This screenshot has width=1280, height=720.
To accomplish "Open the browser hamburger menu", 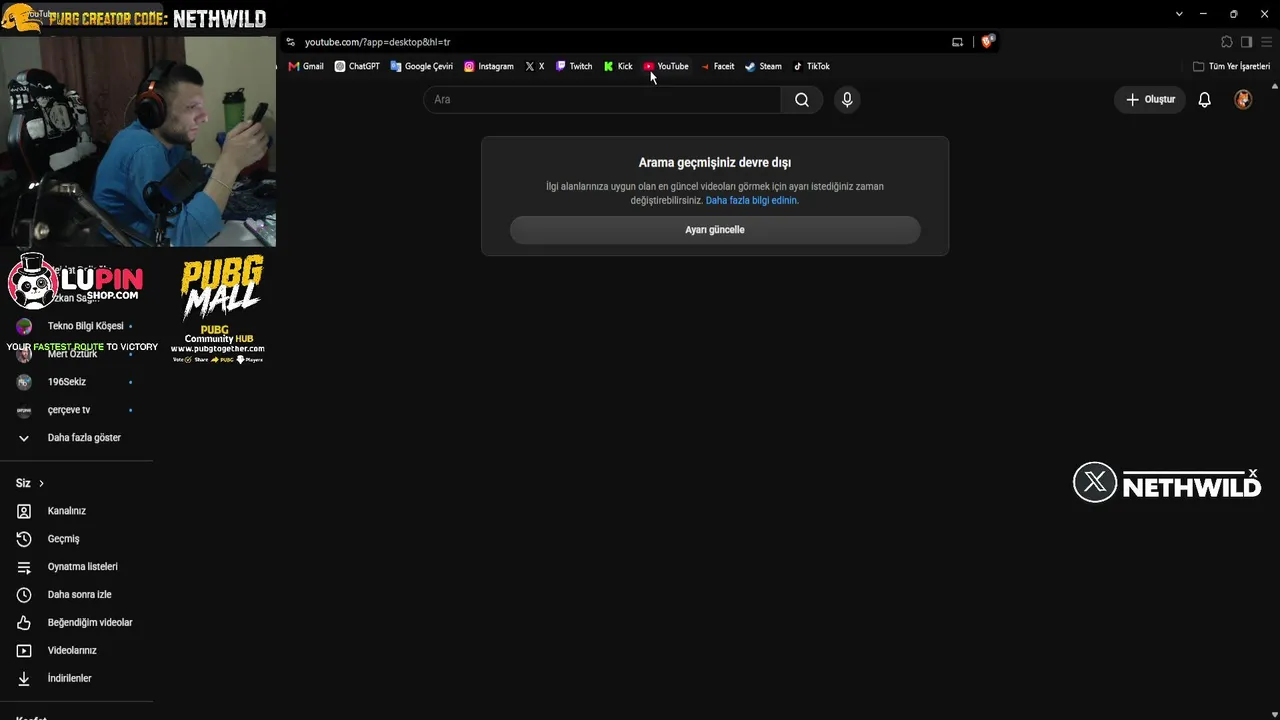I will click(1266, 42).
